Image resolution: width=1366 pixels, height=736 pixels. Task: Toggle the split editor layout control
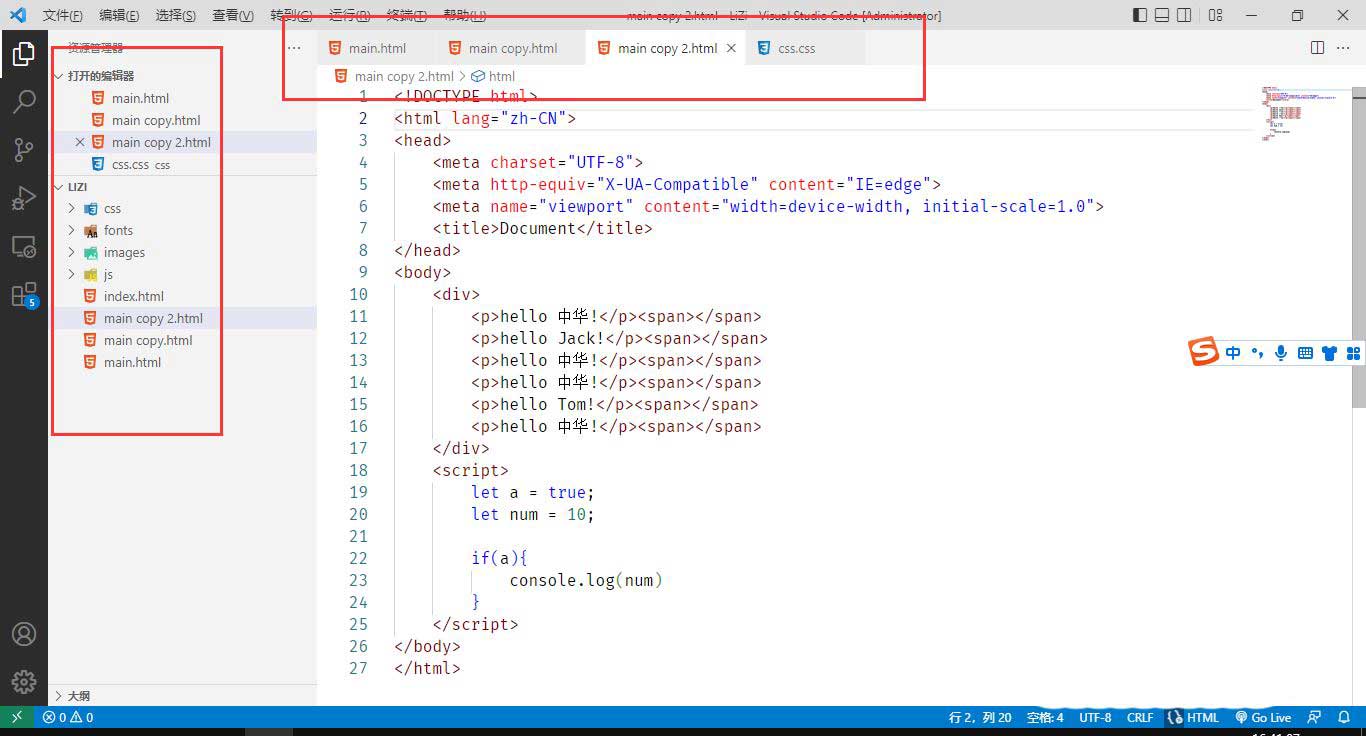1317,47
